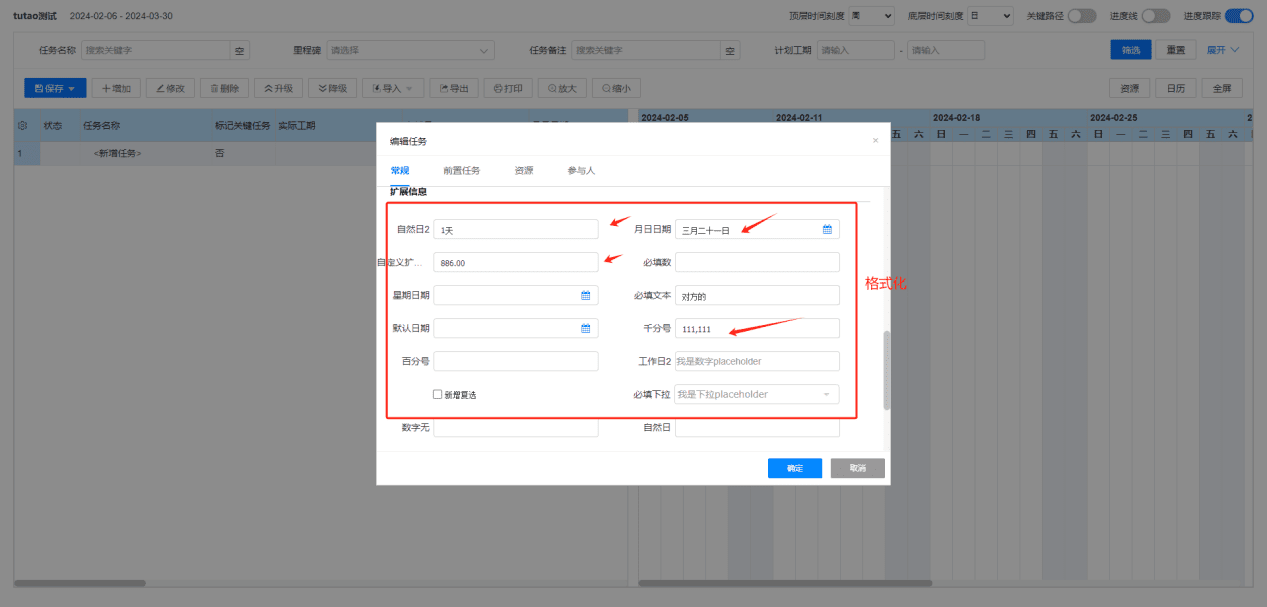1267x607 pixels.
Task: Click 空 button next to 任务备注 search
Action: click(731, 50)
